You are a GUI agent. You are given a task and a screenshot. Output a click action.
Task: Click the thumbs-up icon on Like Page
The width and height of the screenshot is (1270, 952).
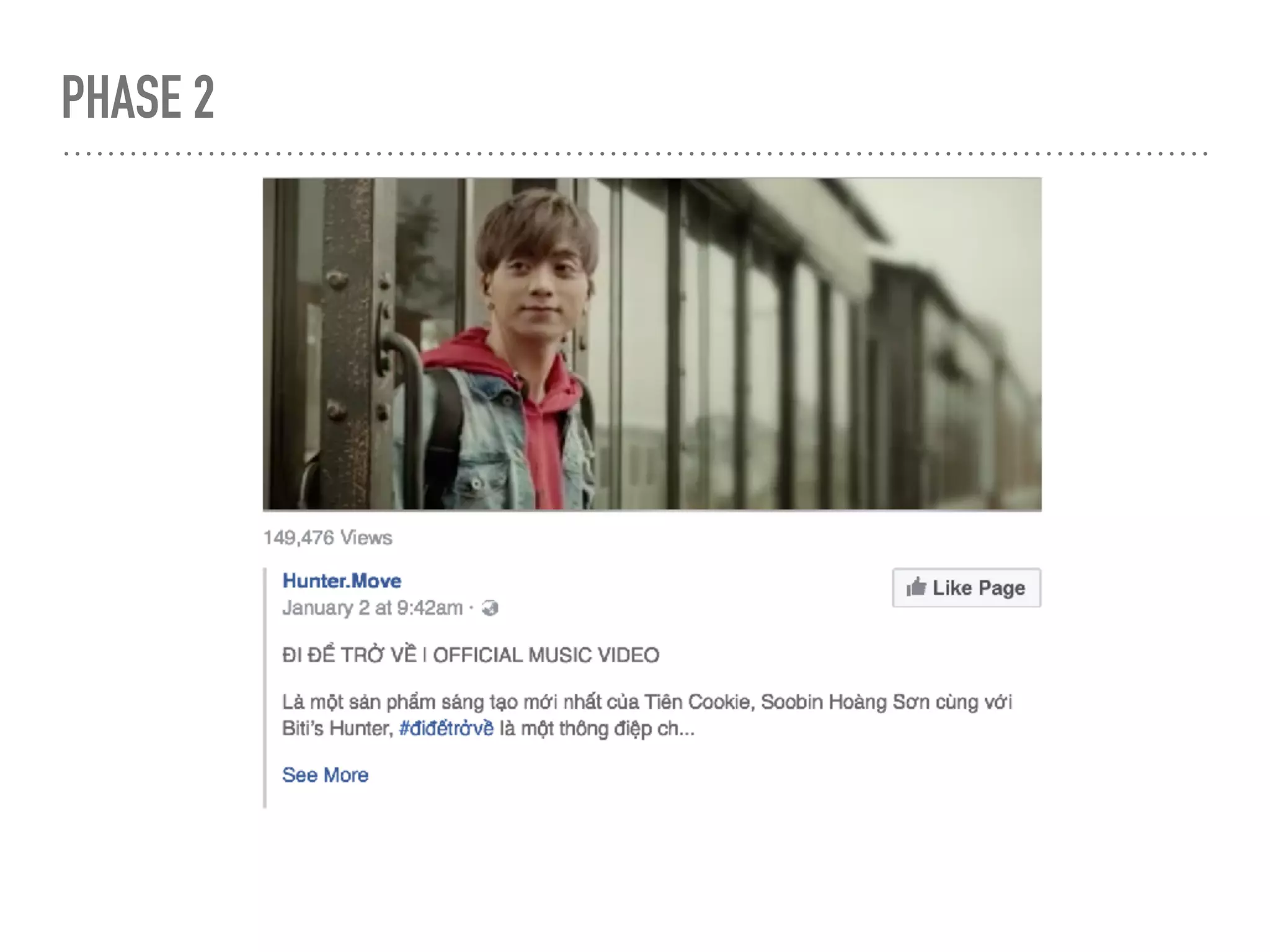916,586
